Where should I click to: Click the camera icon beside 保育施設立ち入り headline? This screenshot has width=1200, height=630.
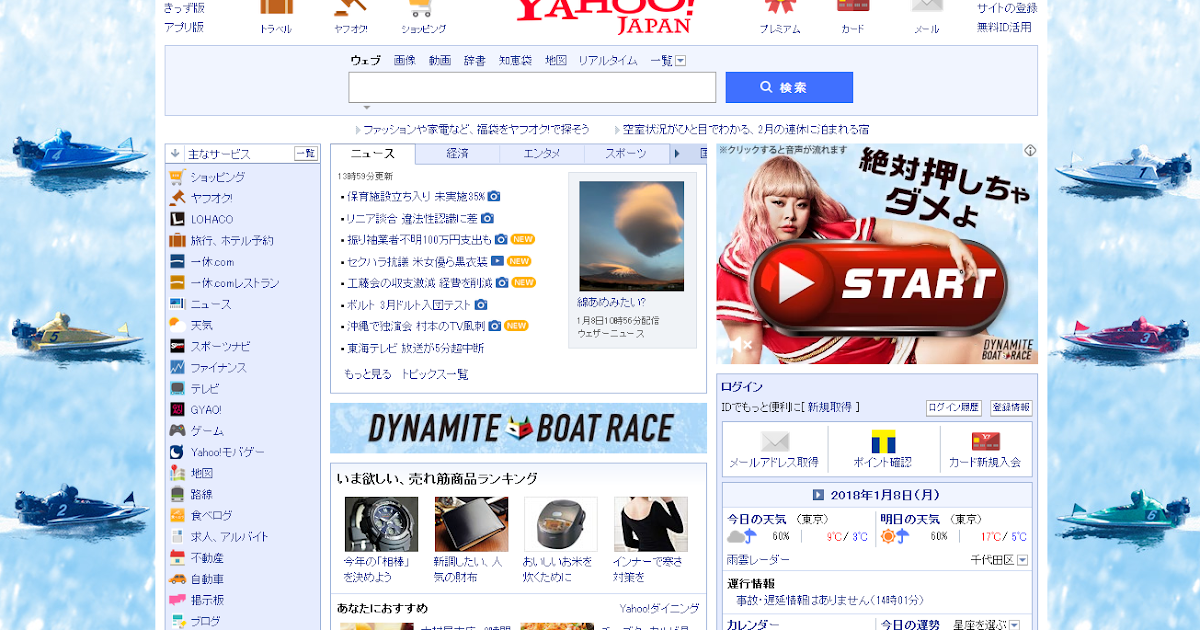pyautogui.click(x=493, y=196)
